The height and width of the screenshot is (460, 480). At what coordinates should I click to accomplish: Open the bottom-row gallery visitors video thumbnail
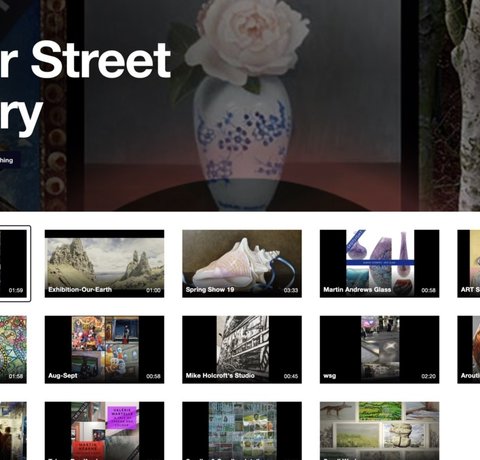13,431
